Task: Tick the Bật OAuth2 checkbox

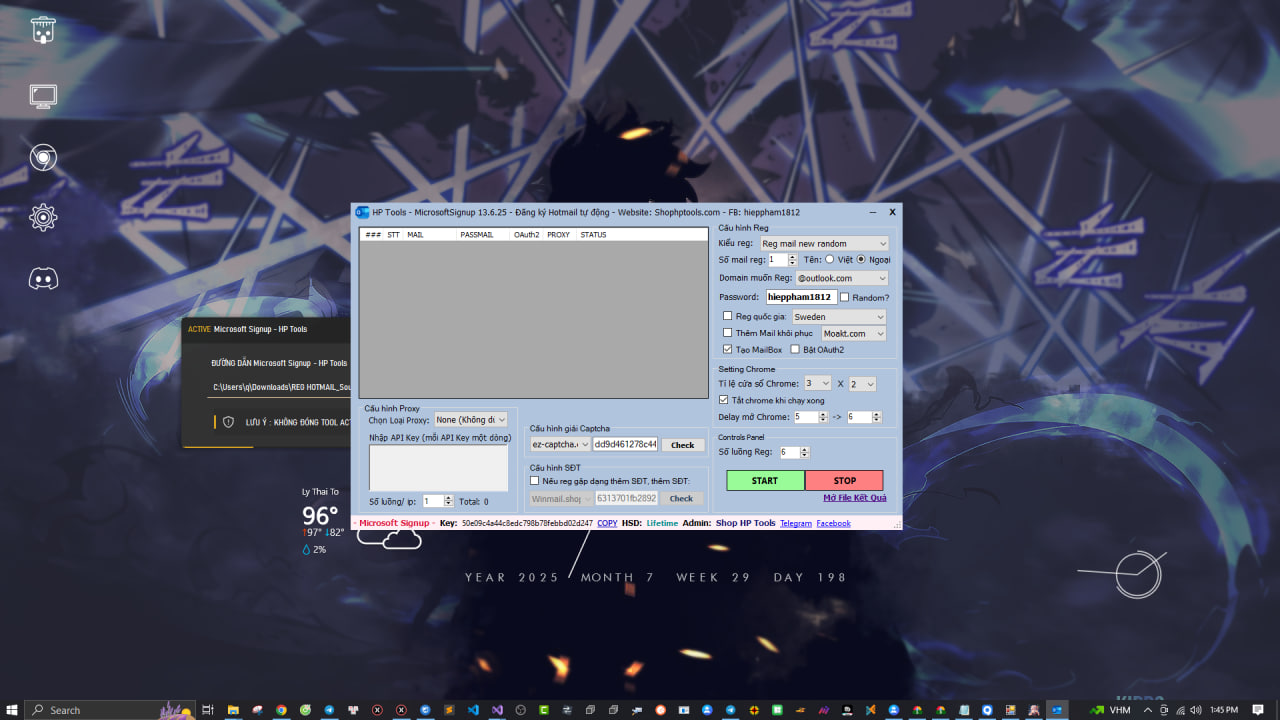Action: pyautogui.click(x=795, y=349)
